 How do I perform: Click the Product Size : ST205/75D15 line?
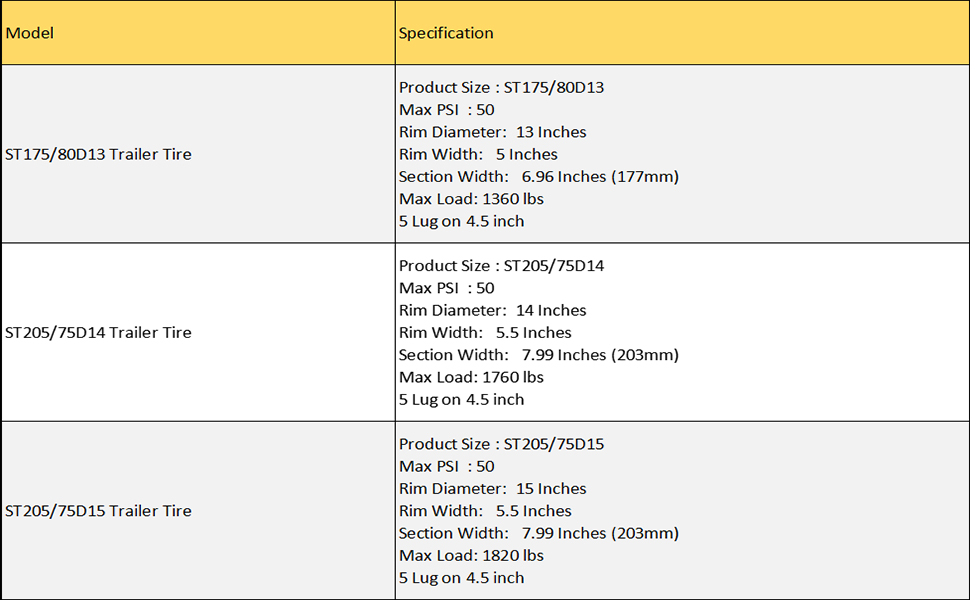[x=501, y=444]
